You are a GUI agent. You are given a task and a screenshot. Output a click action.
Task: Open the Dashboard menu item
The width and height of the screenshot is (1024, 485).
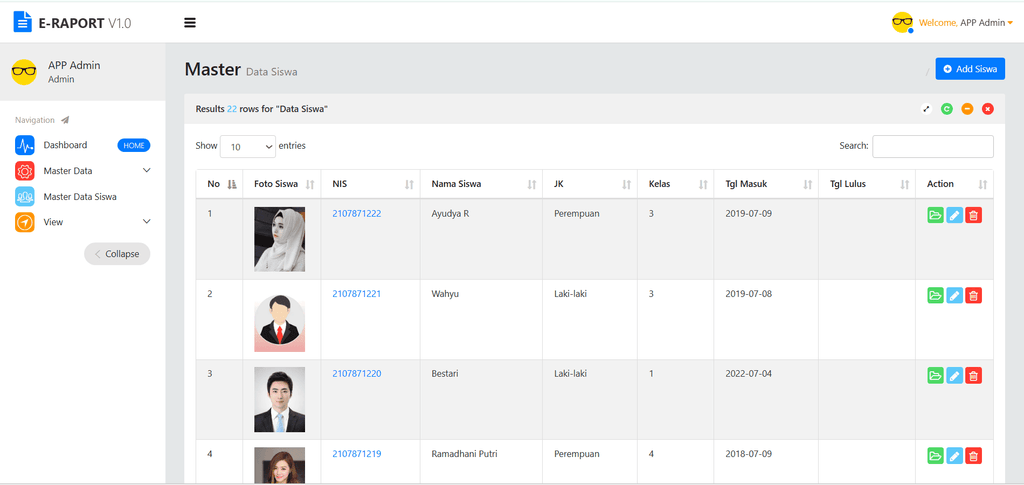point(65,145)
